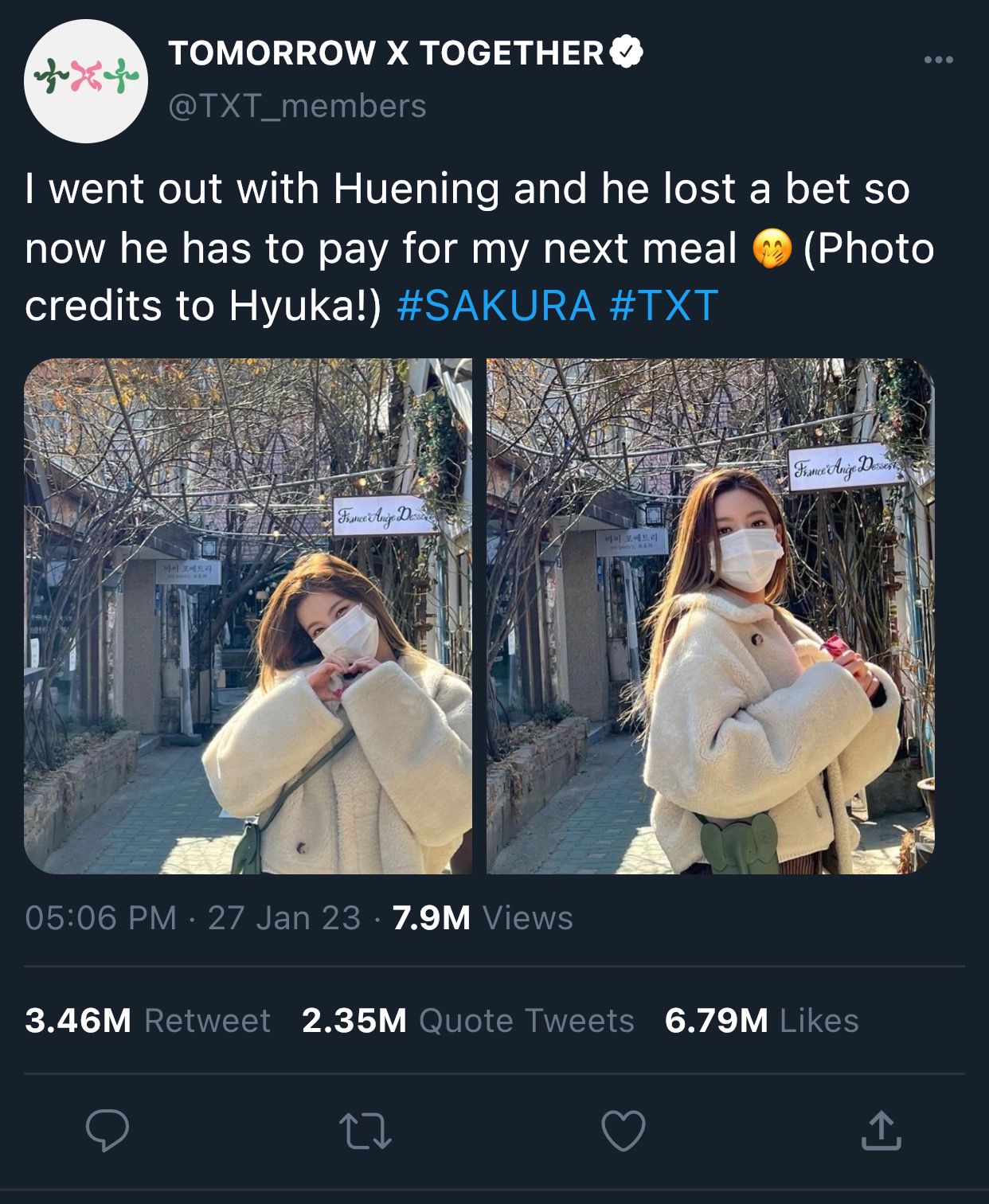Tap the blue verified badge
The width and height of the screenshot is (989, 1204).
[627, 53]
